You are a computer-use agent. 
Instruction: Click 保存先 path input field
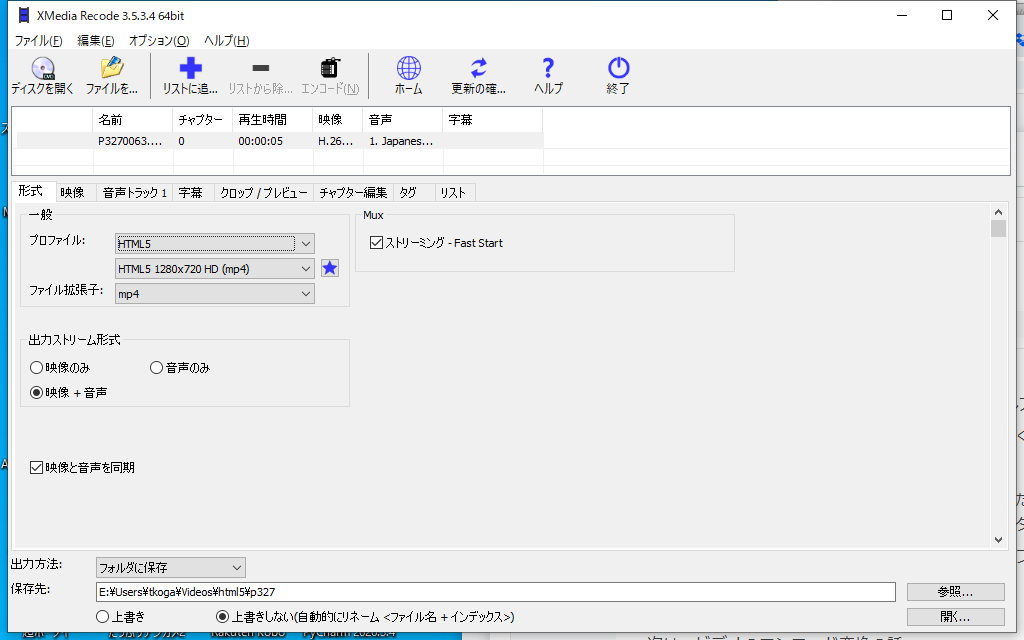coord(496,592)
